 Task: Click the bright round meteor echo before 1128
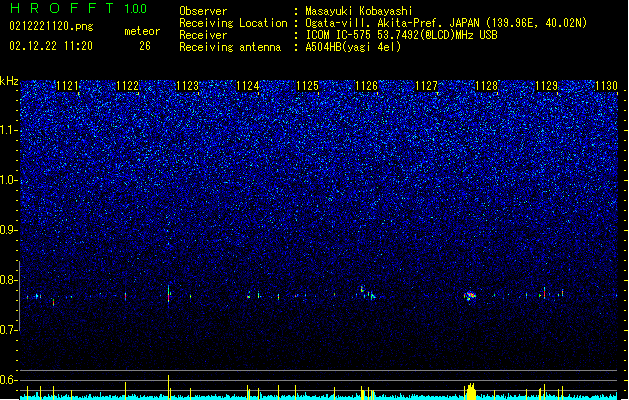tap(470, 296)
